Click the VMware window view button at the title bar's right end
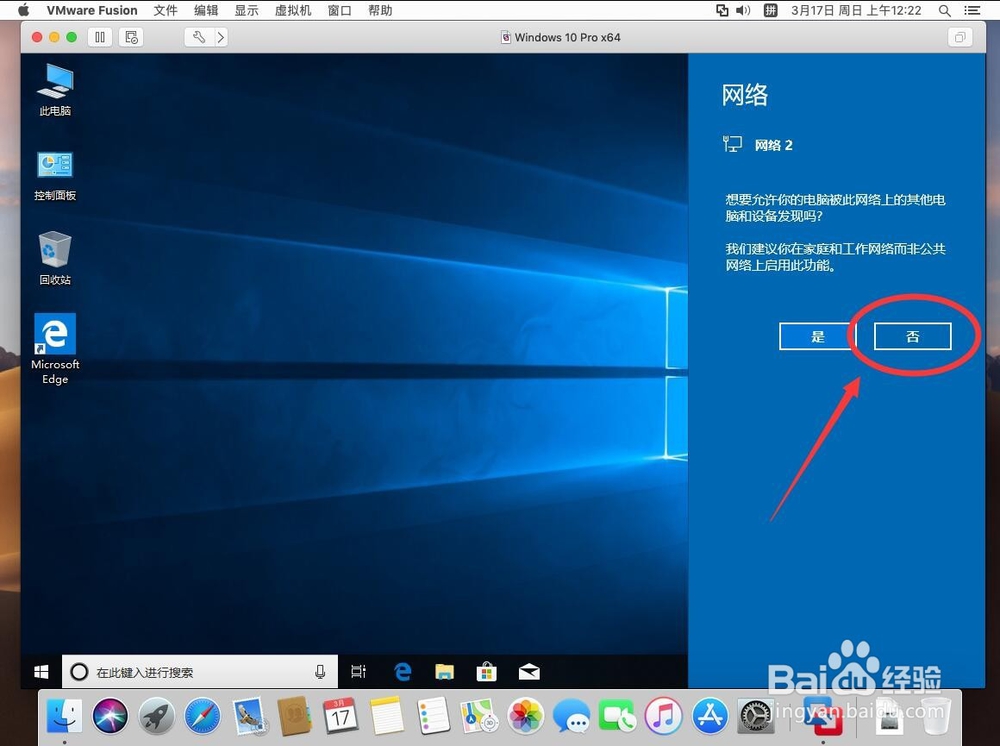The width and height of the screenshot is (1000, 746). tap(959, 37)
